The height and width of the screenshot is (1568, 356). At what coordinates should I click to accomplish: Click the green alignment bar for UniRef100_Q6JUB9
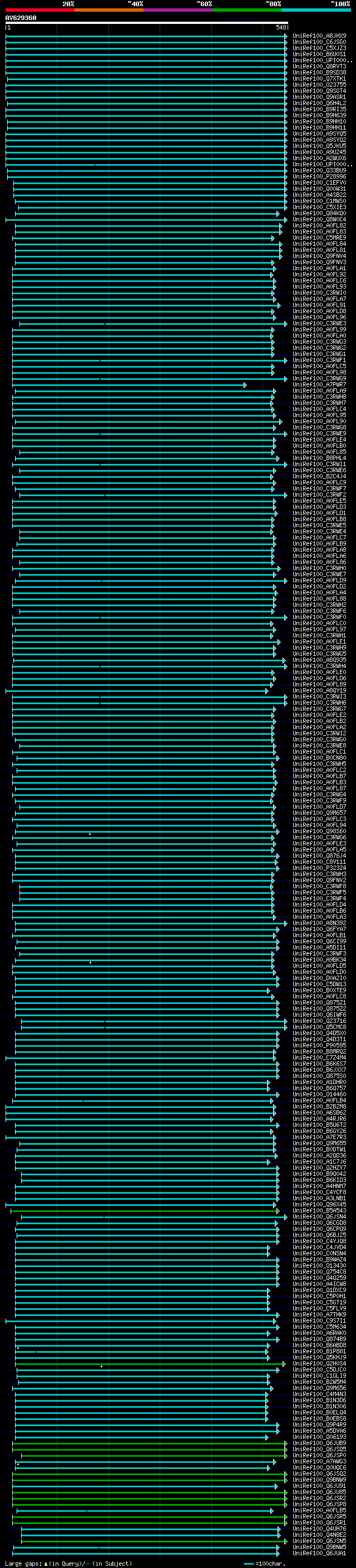click(x=150, y=1443)
